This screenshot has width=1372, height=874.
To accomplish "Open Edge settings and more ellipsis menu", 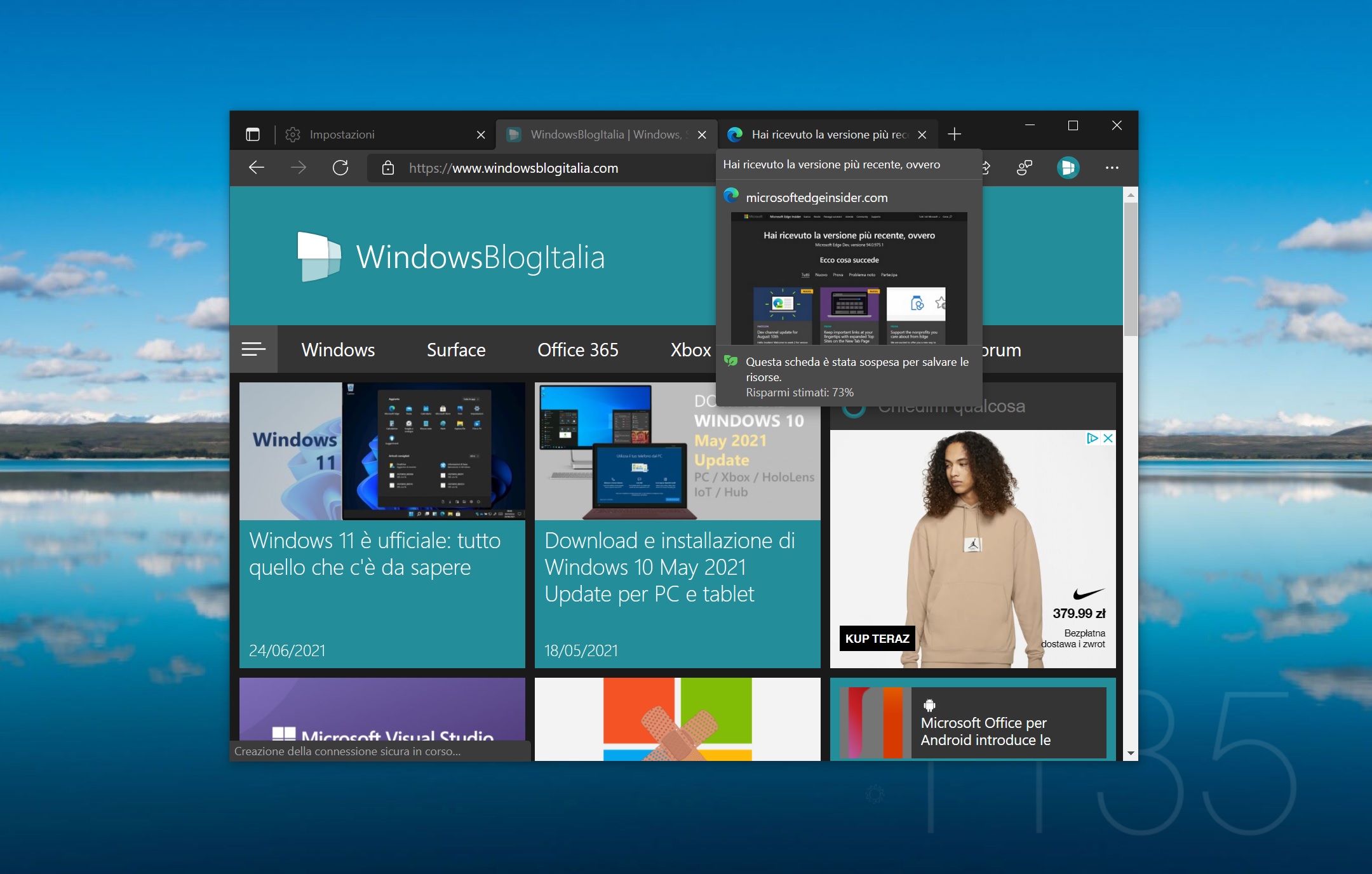I will coord(1112,168).
